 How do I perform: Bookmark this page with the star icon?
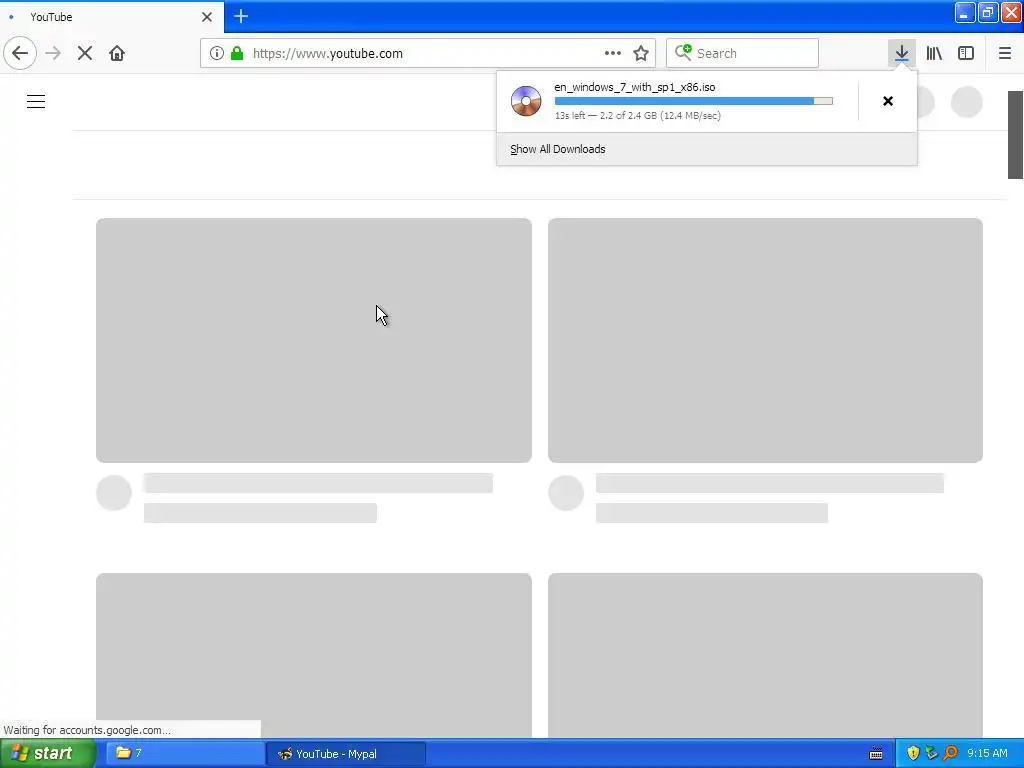point(641,53)
